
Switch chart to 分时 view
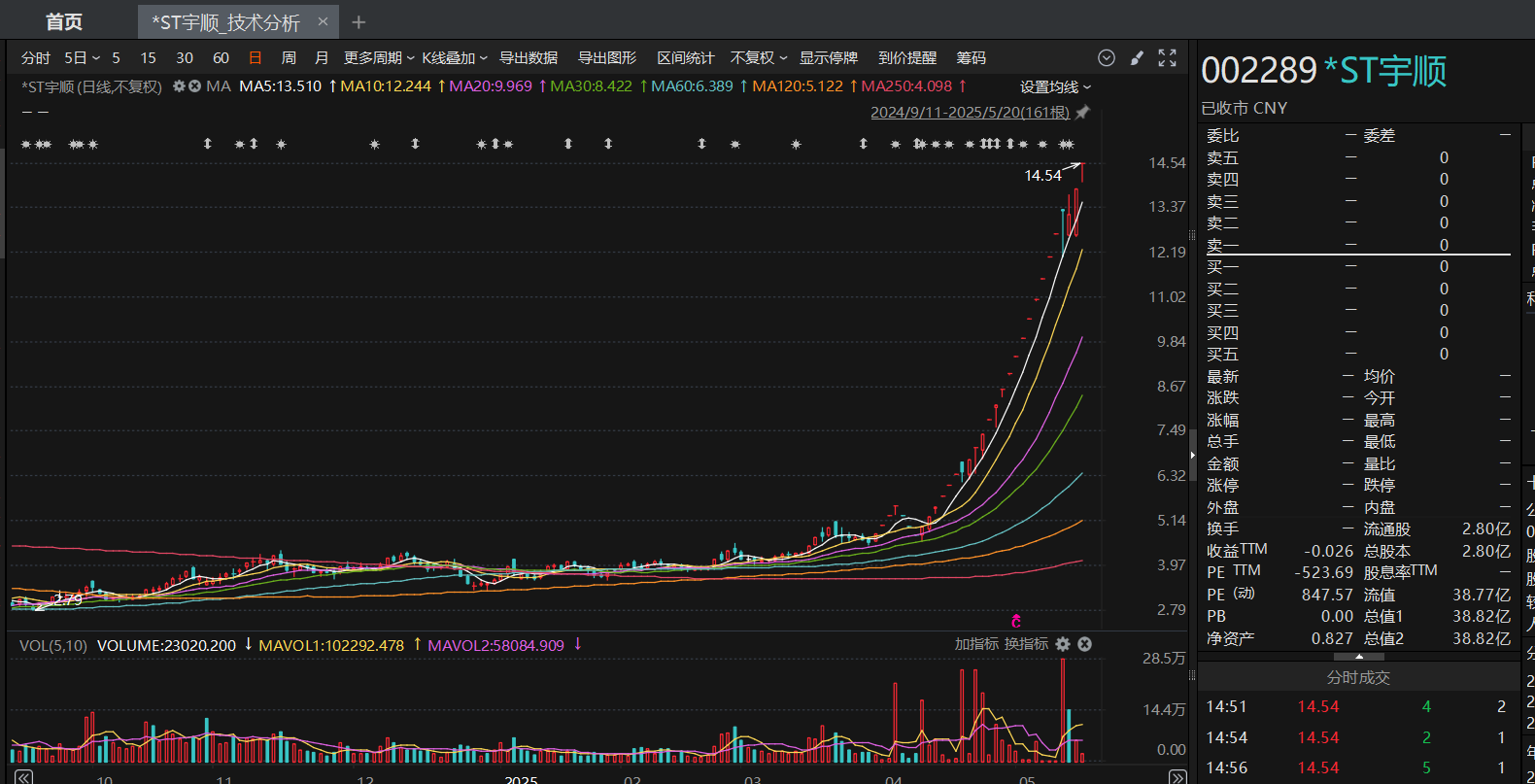[36, 58]
